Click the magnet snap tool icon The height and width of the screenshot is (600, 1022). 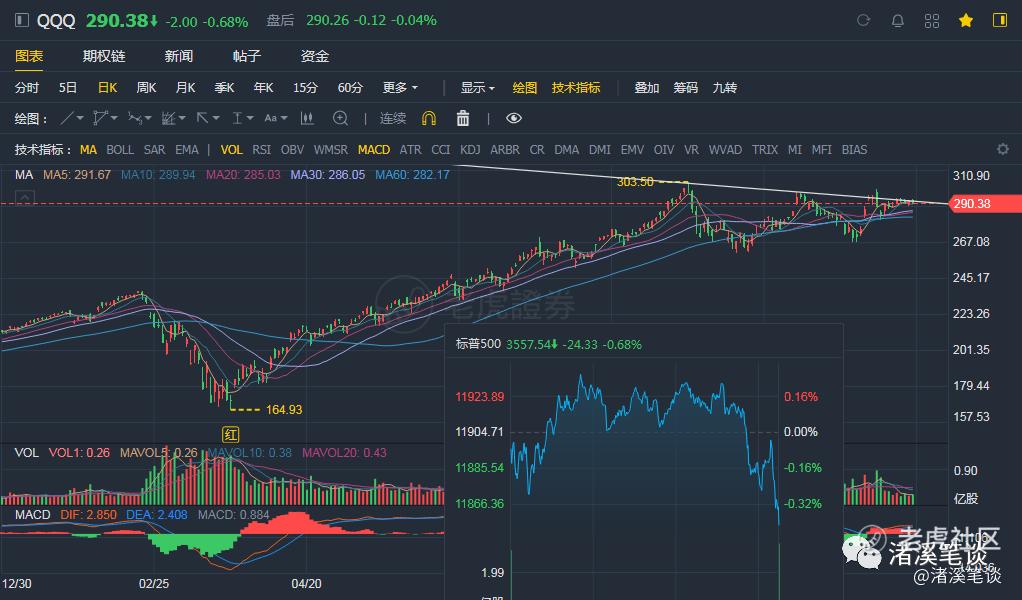(x=429, y=118)
